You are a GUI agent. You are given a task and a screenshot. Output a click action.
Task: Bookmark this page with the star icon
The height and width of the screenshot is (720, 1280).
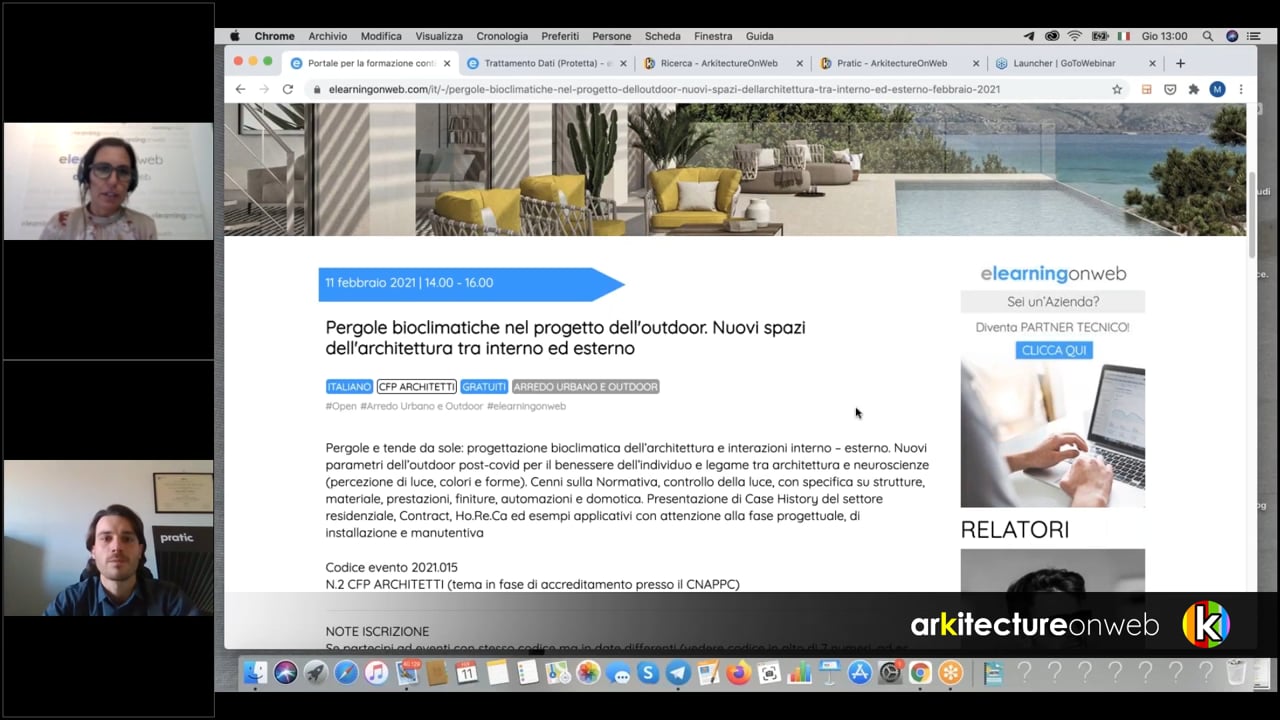click(1117, 89)
